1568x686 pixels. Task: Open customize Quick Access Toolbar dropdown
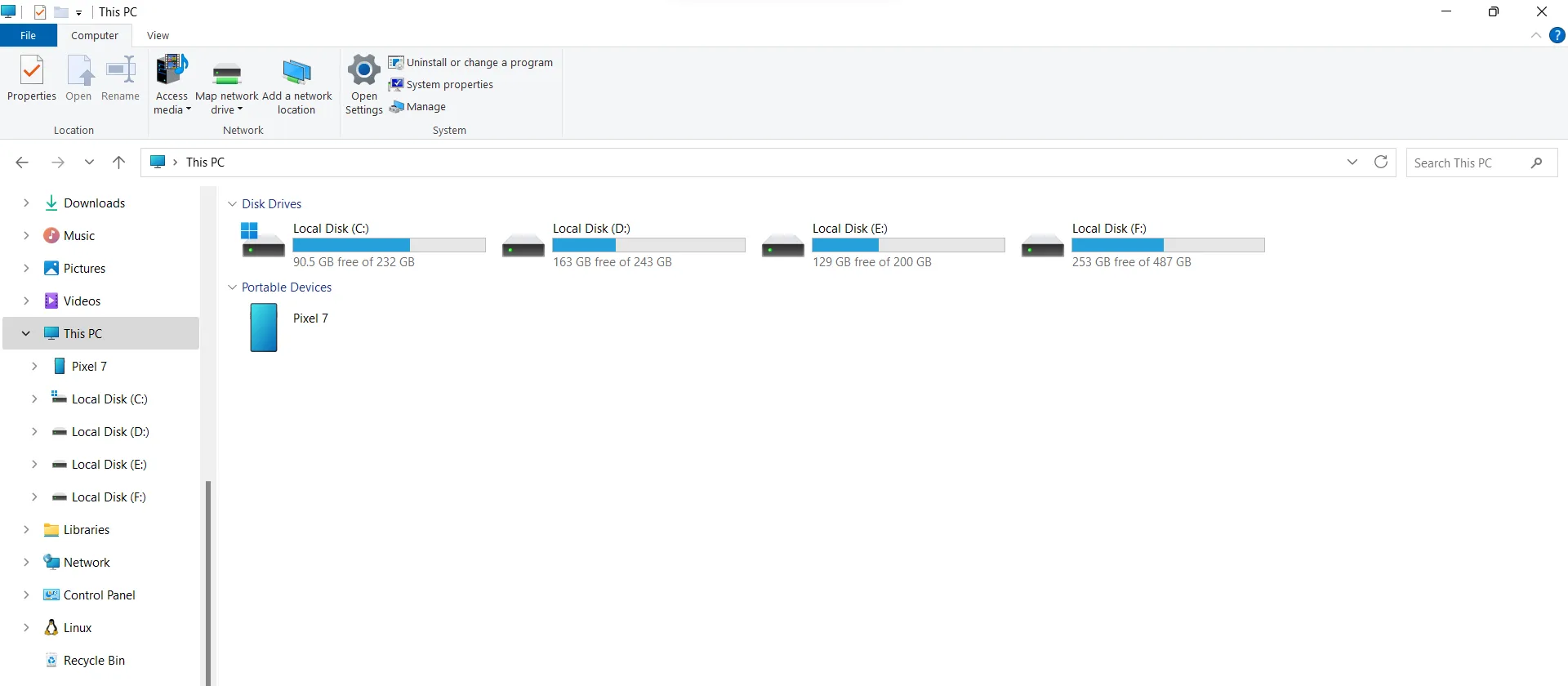tap(78, 12)
